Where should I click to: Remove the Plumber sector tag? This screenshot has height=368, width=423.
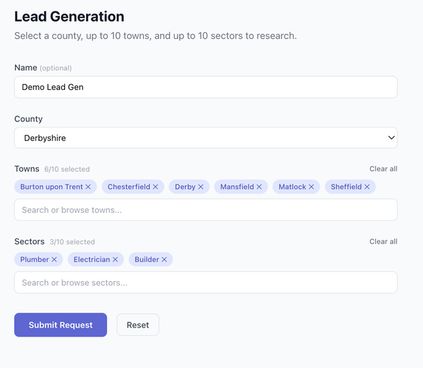pyautogui.click(x=54, y=259)
